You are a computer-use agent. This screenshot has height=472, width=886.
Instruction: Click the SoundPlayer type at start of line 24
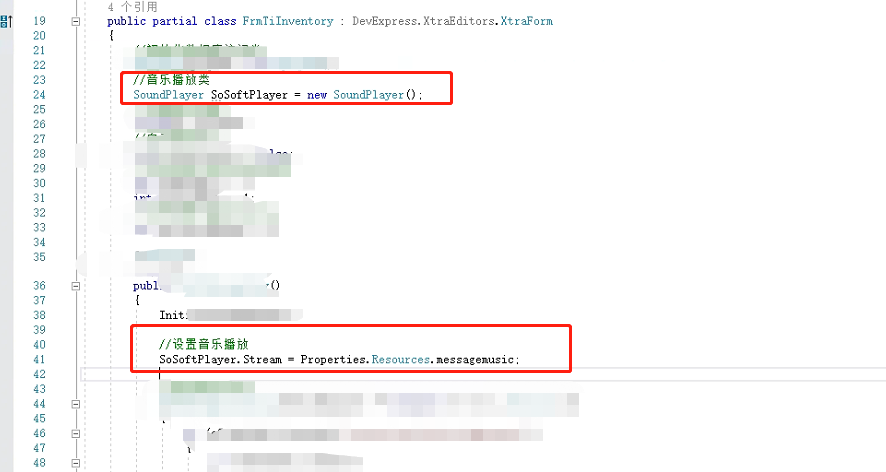[168, 94]
